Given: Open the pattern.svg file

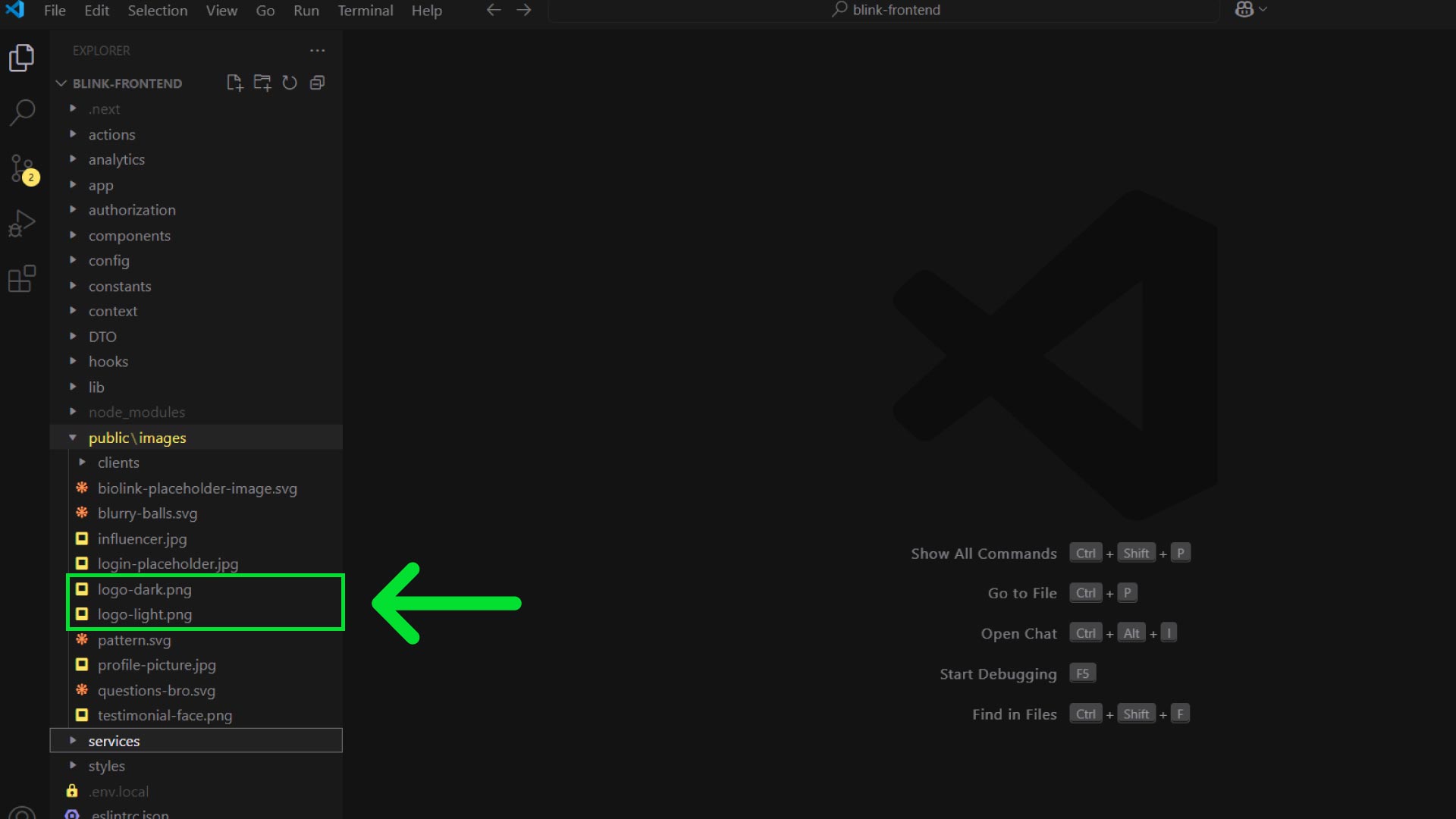Looking at the screenshot, I should (134, 640).
